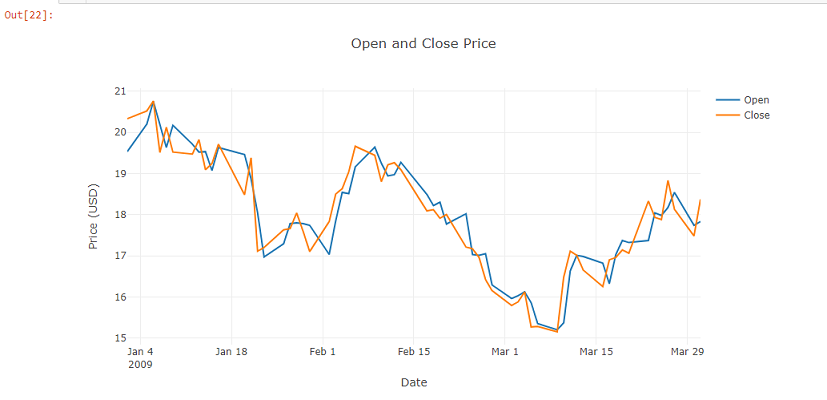Select the Out[22] output prompt
The width and height of the screenshot is (827, 400).
click(x=29, y=15)
